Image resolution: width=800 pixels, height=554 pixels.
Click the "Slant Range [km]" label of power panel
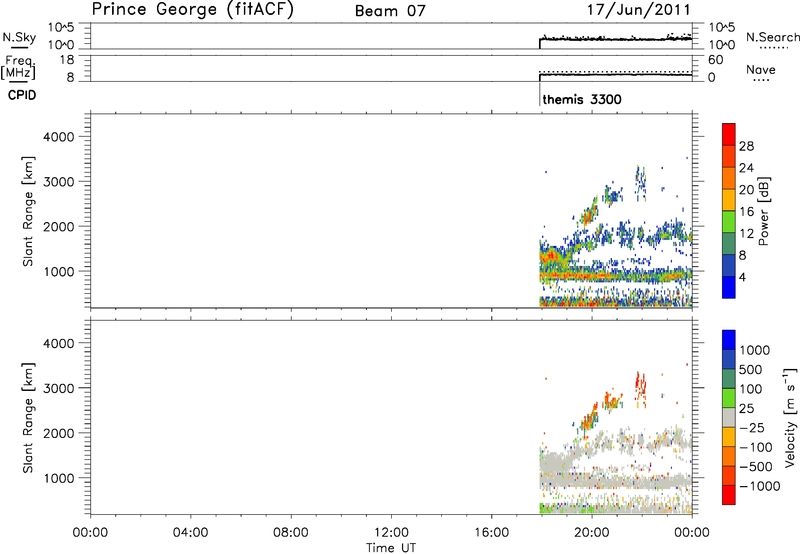pyautogui.click(x=28, y=211)
